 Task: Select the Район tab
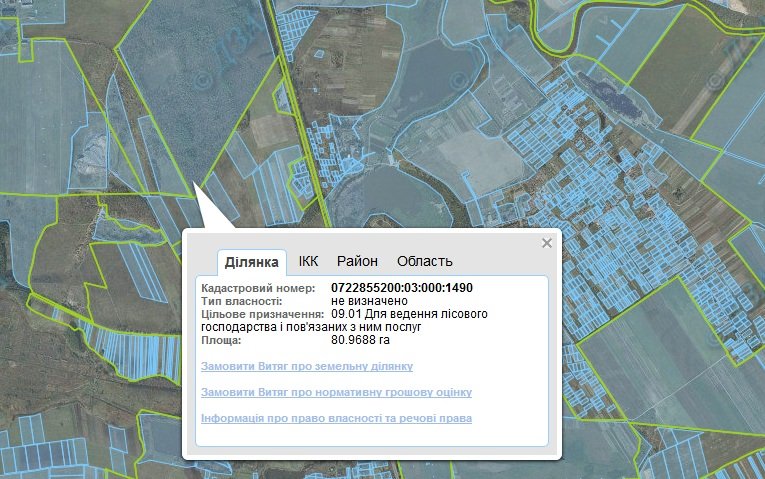point(357,262)
